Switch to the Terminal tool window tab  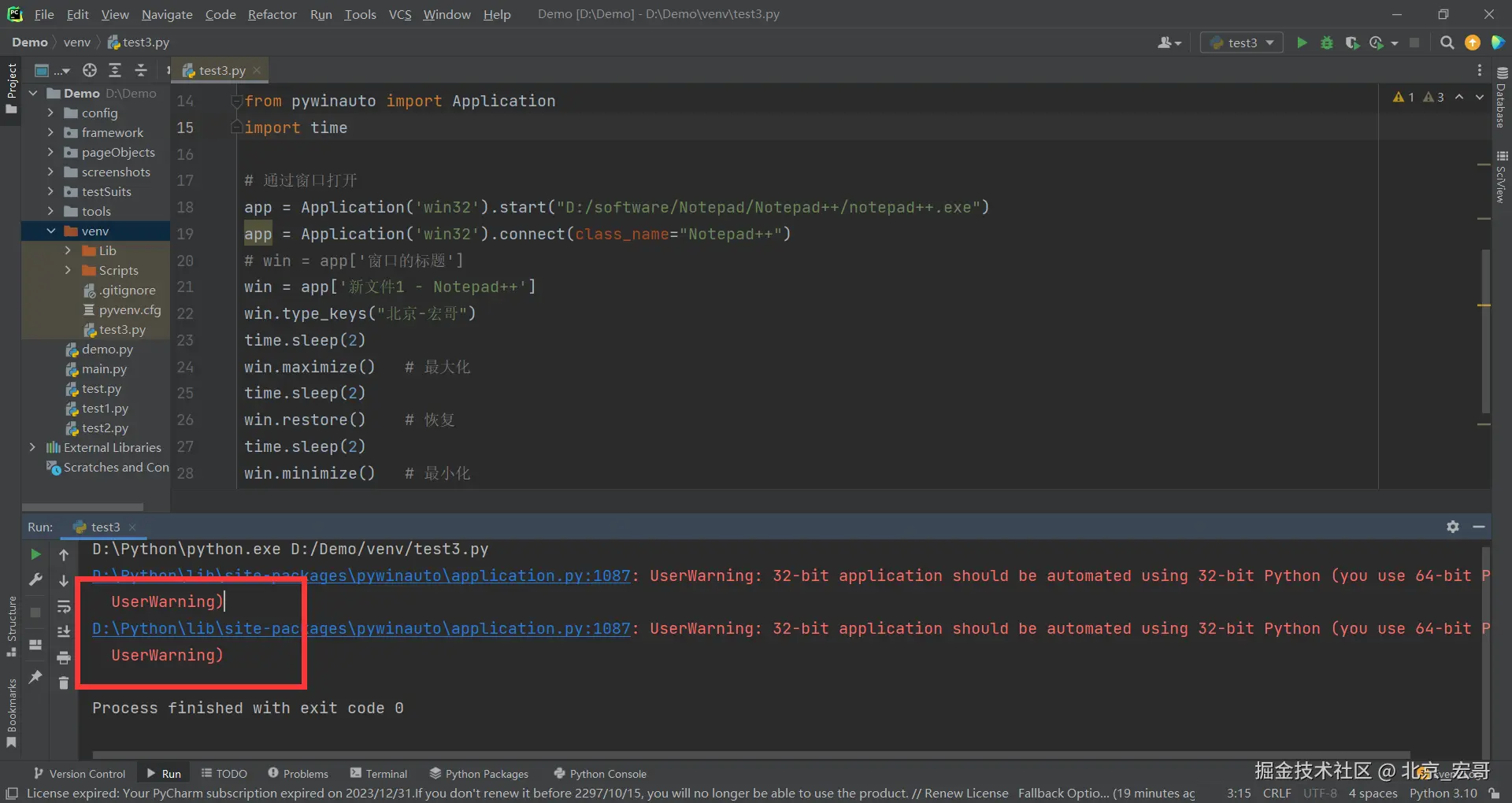pyautogui.click(x=379, y=774)
